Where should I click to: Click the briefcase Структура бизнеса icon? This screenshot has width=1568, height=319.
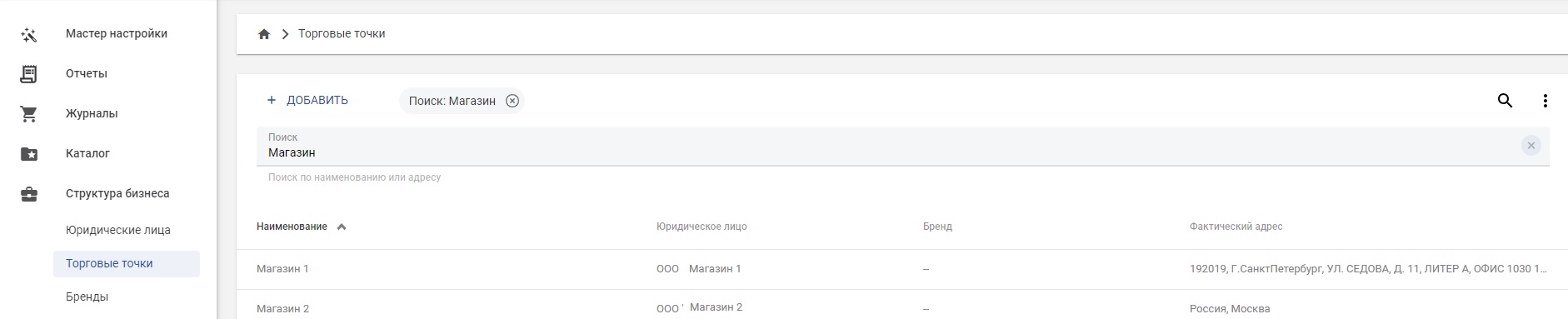click(x=29, y=194)
